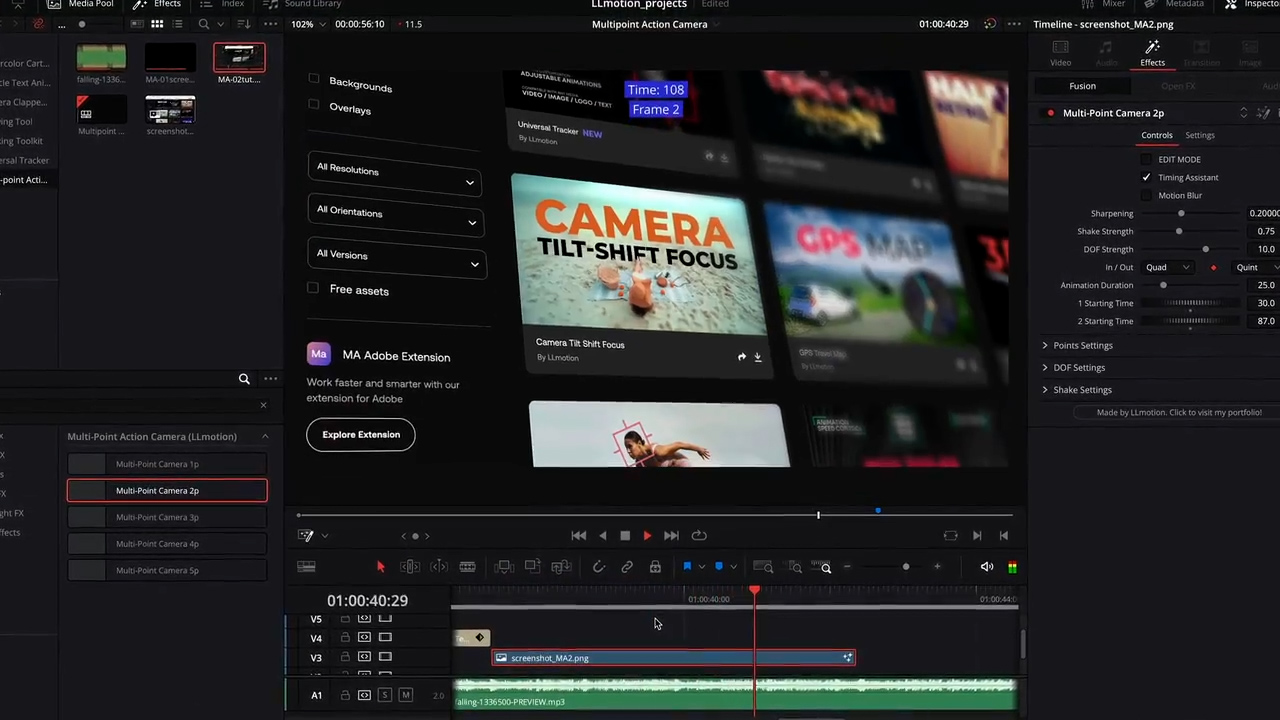Play the timeline in reverse
The width and height of the screenshot is (1280, 720).
click(x=602, y=536)
